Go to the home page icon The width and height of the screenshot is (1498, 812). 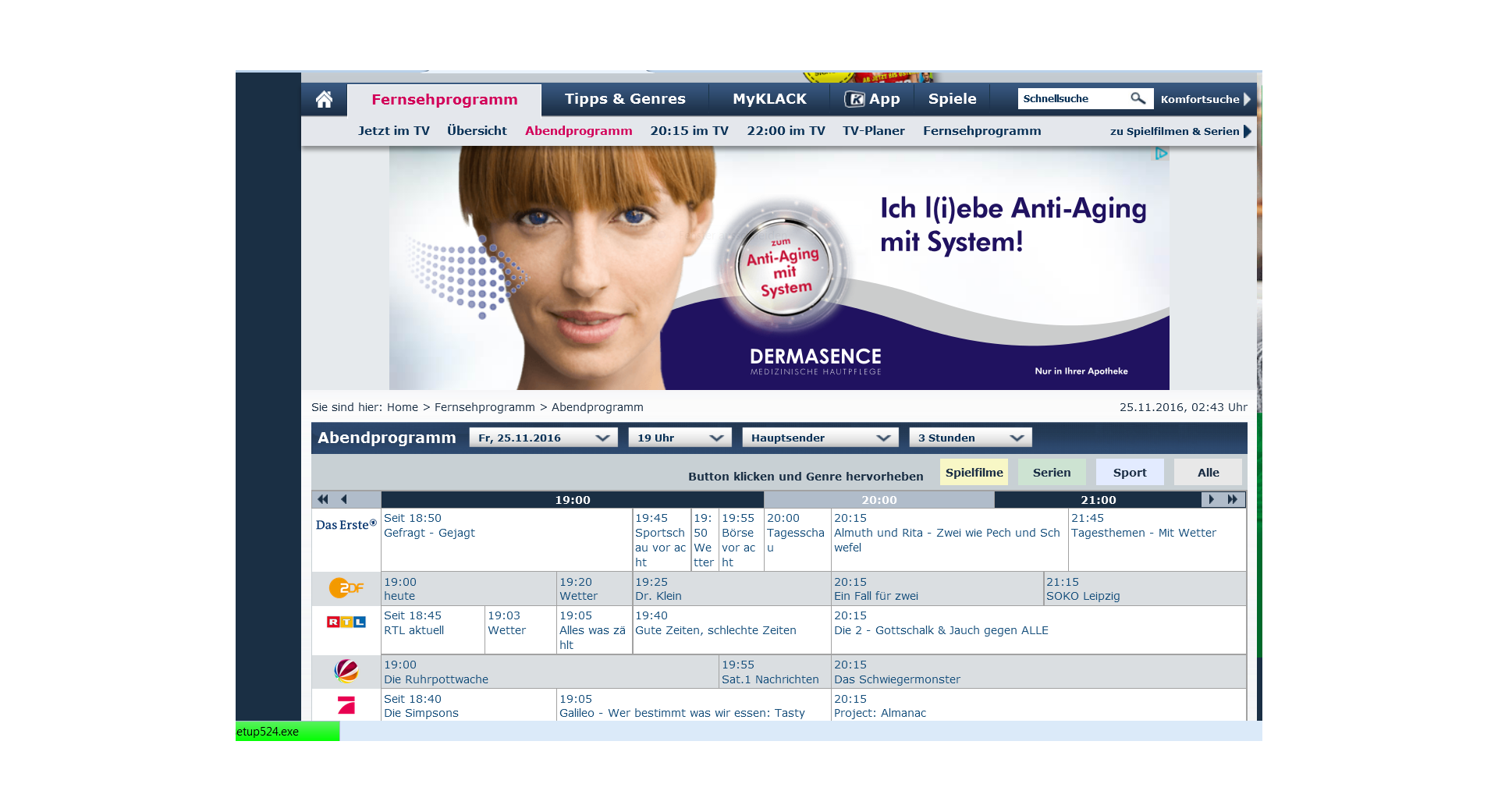324,99
